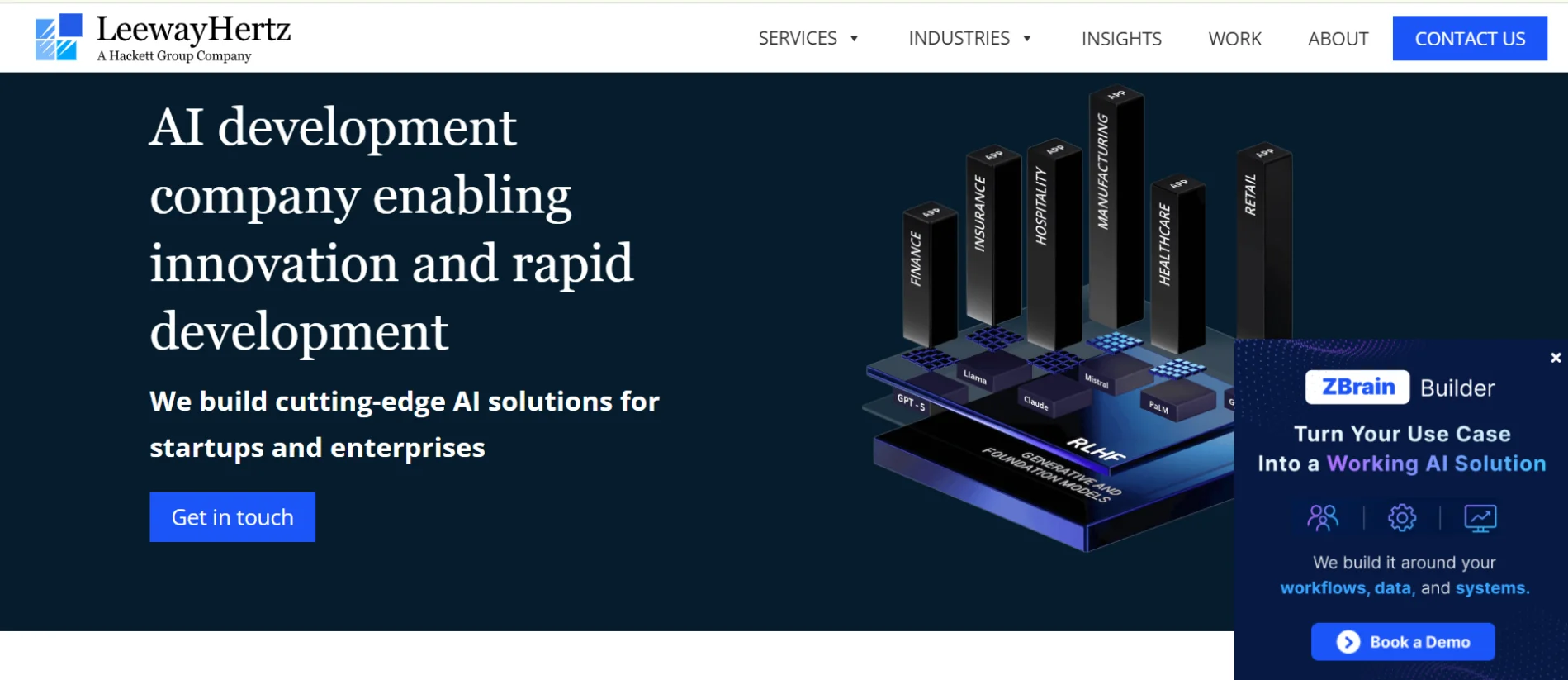1568x680 pixels.
Task: Open the INDUSTRIES menu item
Action: coord(959,38)
